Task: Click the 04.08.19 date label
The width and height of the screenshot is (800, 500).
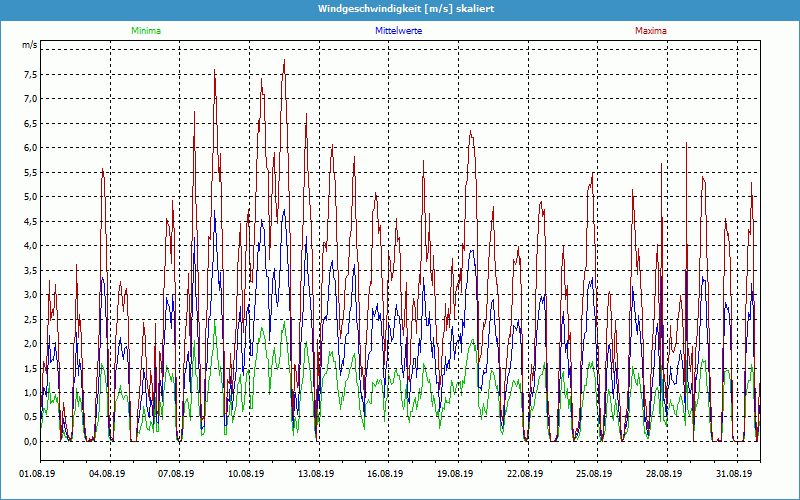Action: click(x=106, y=475)
